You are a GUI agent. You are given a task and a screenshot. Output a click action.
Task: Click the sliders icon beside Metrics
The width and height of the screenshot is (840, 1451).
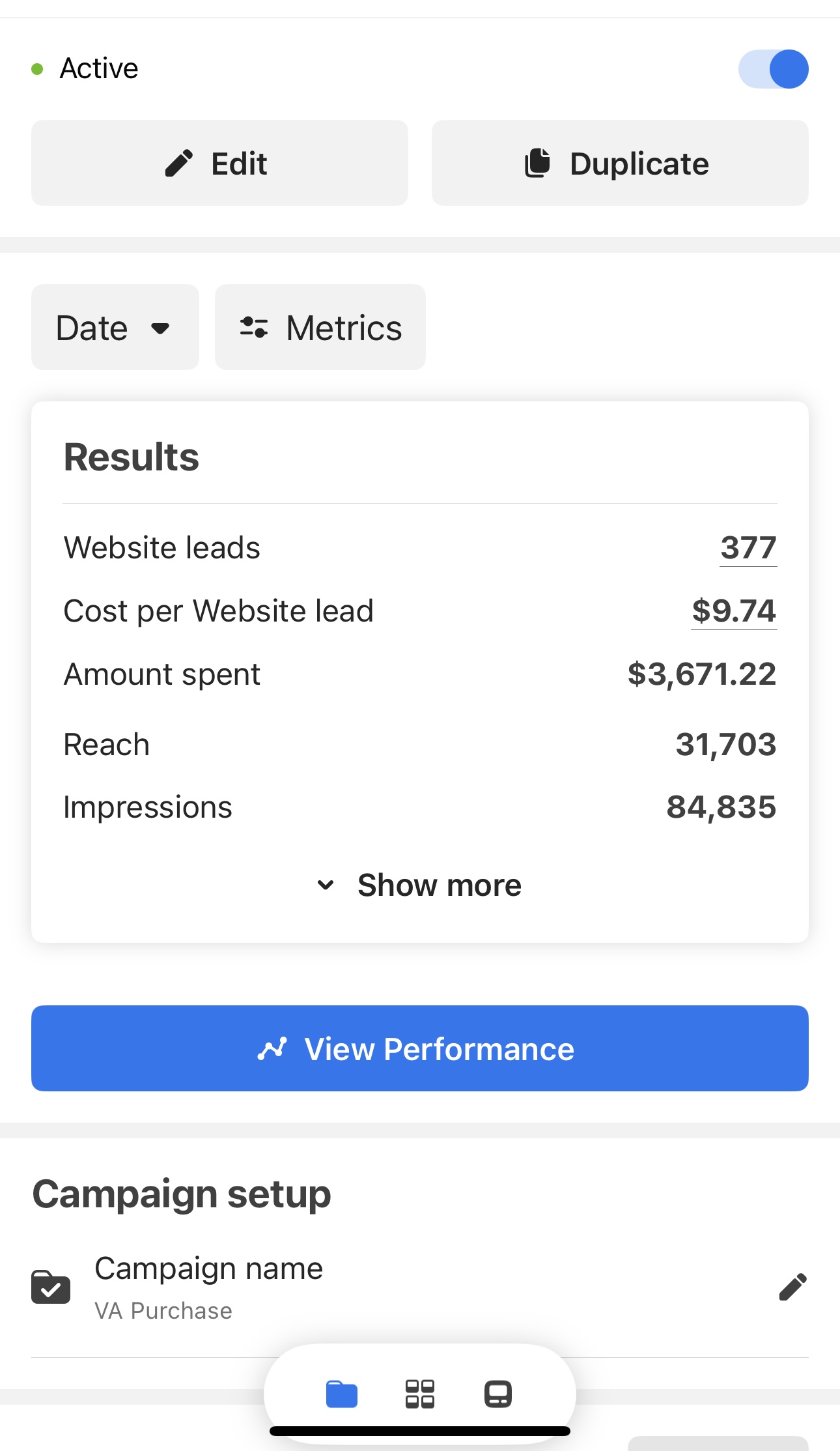(x=254, y=328)
